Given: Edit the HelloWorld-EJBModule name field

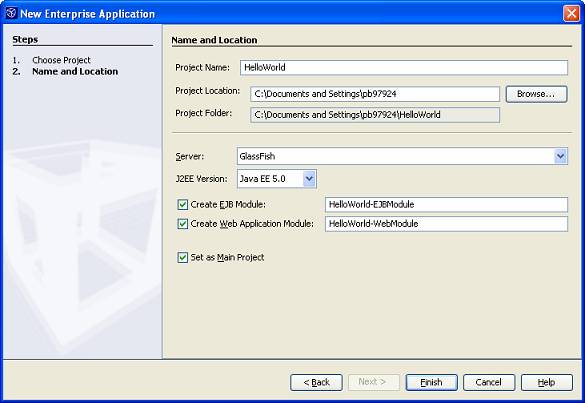Looking at the screenshot, I should pyautogui.click(x=446, y=204).
